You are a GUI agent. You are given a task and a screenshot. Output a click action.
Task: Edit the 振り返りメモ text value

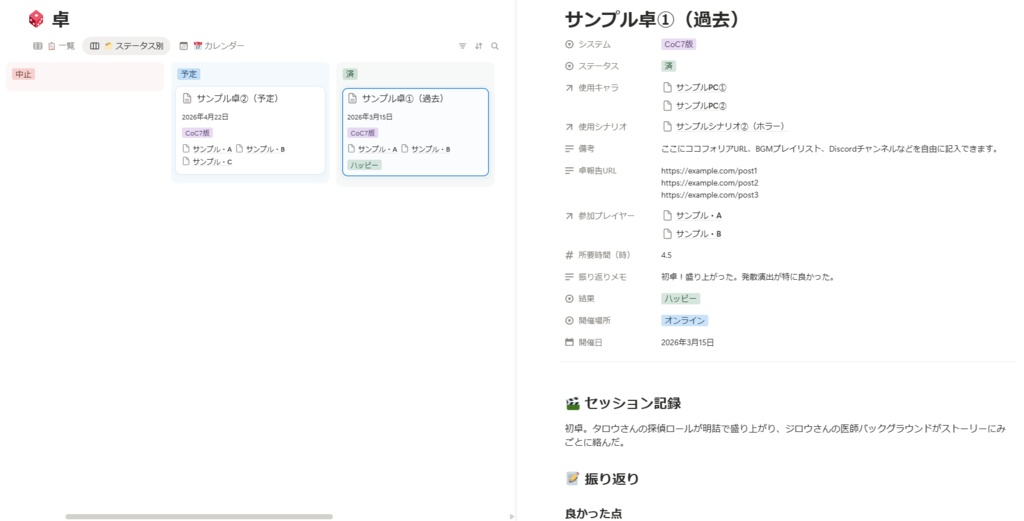(x=748, y=277)
